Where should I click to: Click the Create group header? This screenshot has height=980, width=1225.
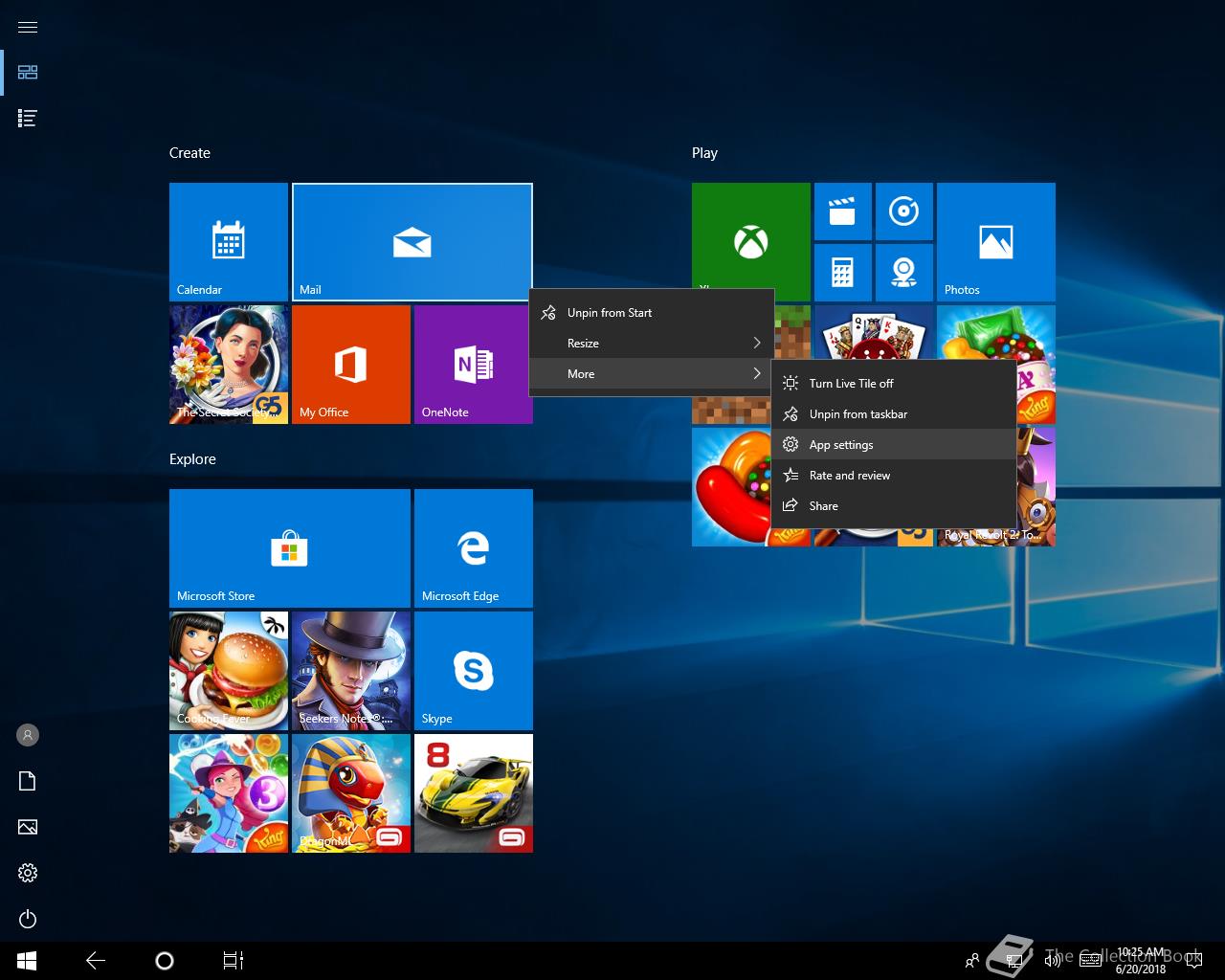pyautogui.click(x=189, y=153)
